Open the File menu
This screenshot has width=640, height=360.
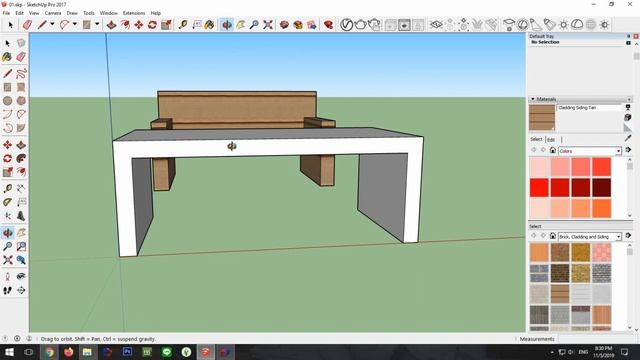pyautogui.click(x=6, y=13)
